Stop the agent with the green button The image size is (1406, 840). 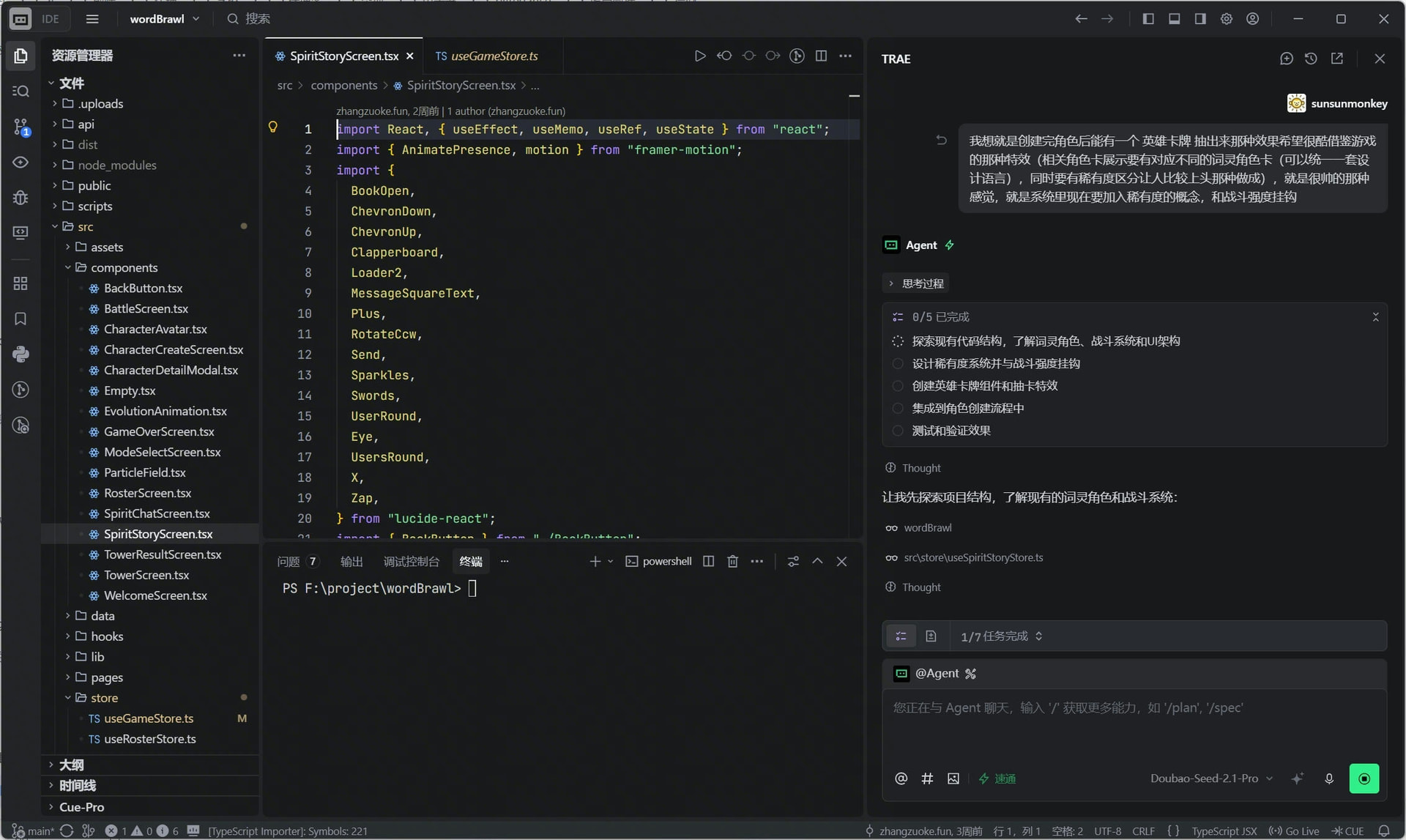pos(1364,778)
